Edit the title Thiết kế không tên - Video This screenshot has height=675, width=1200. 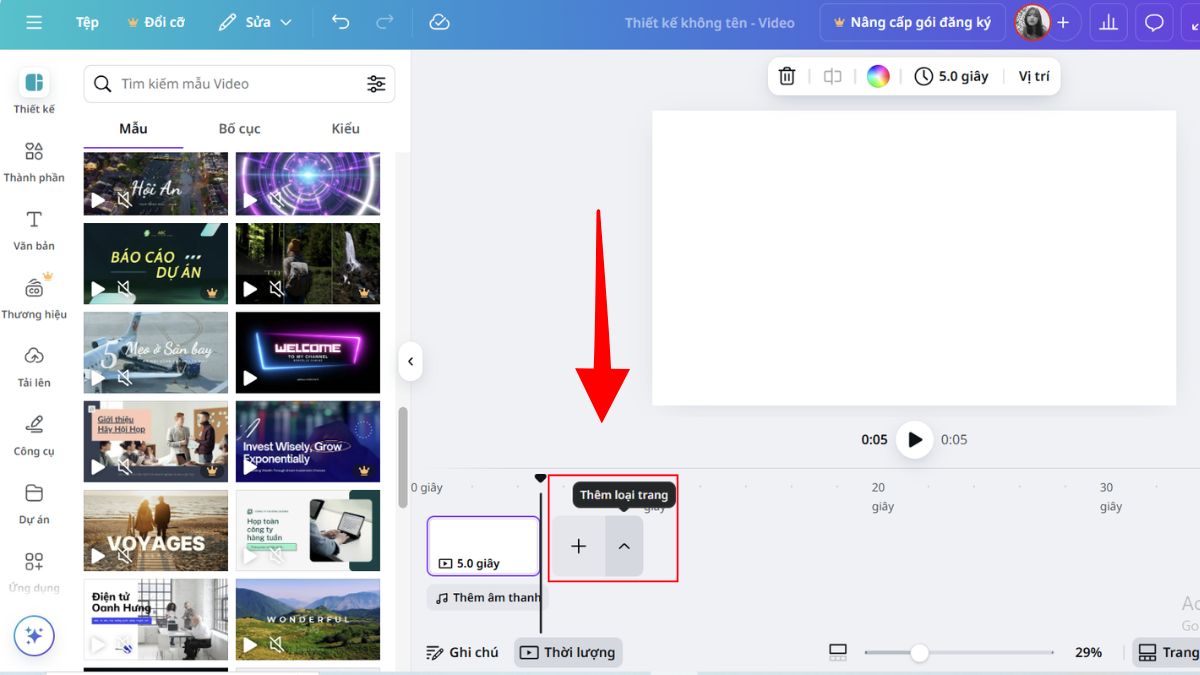710,22
